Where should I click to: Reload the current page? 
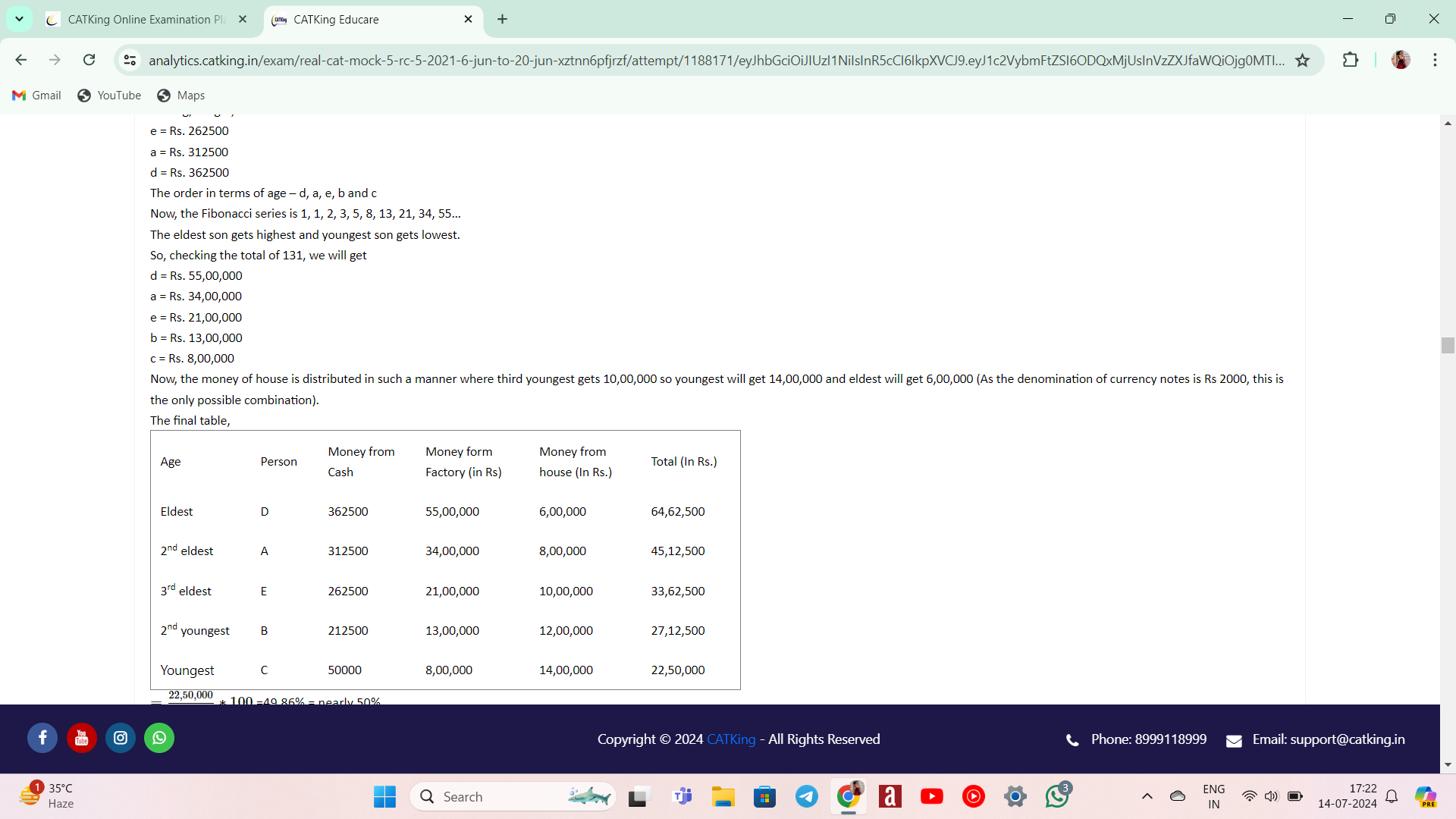(x=89, y=60)
